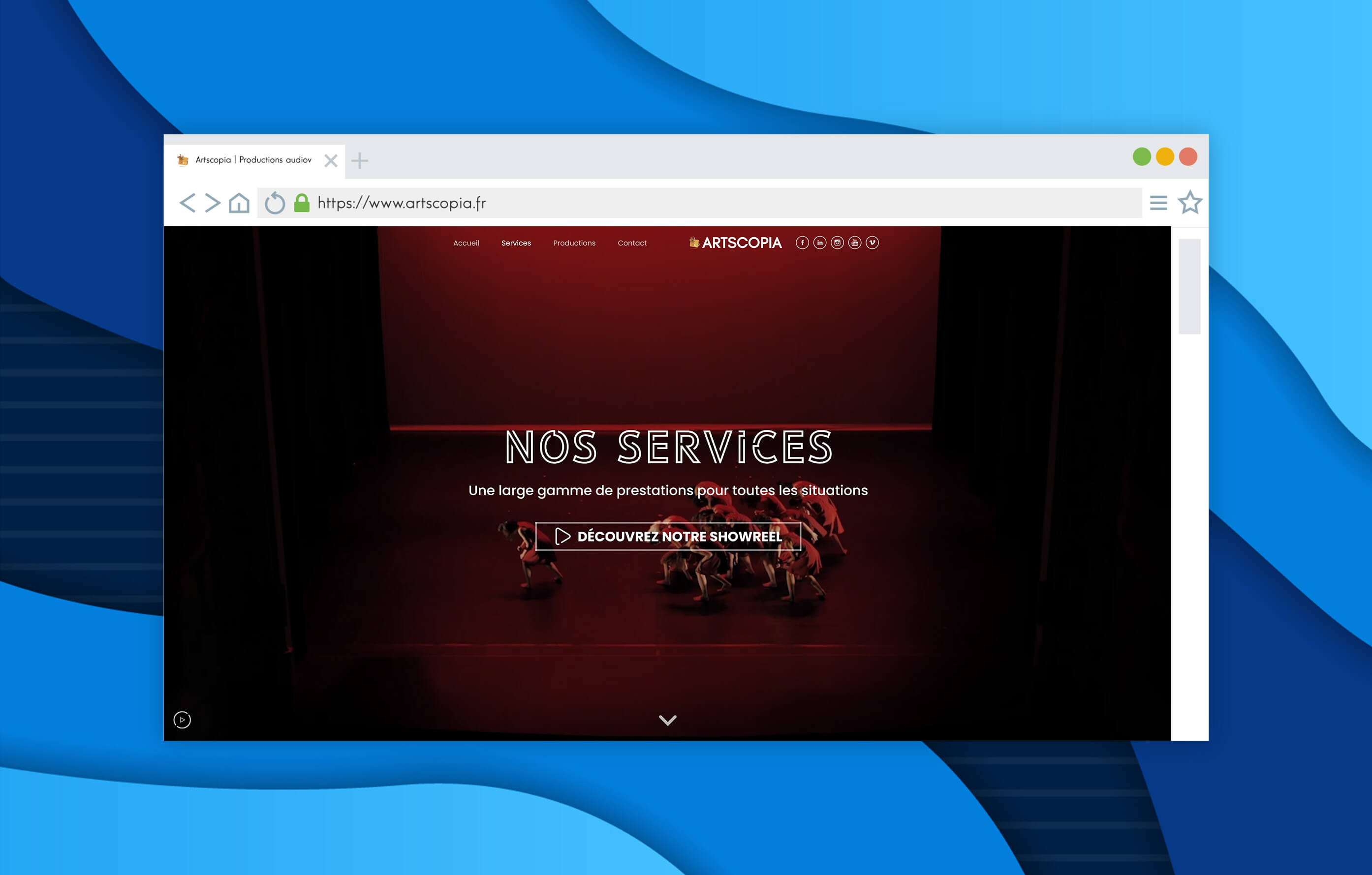This screenshot has width=1372, height=875.
Task: Click the green window control dot
Action: (x=1142, y=156)
